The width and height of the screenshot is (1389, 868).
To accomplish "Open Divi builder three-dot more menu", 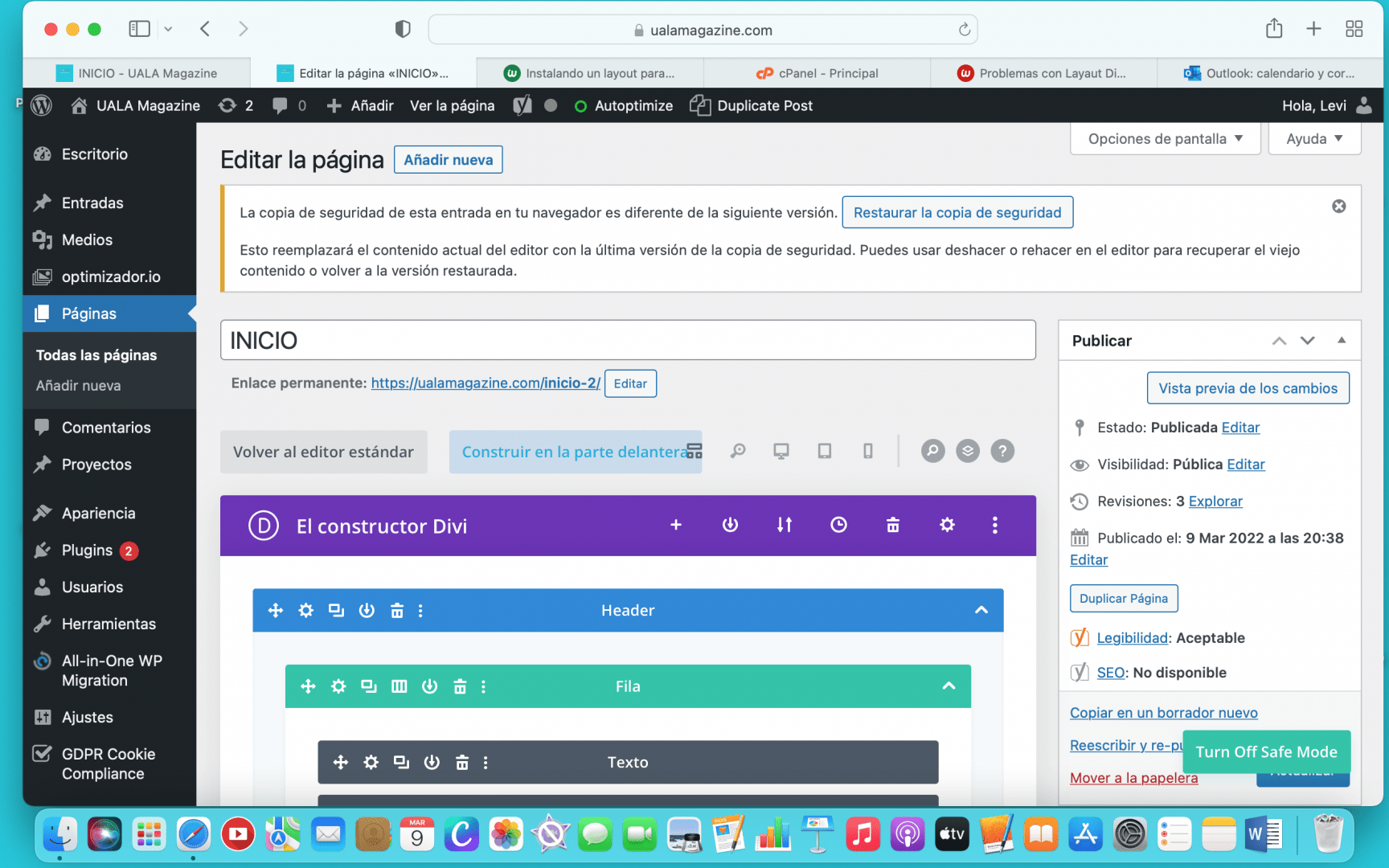I will [x=995, y=525].
